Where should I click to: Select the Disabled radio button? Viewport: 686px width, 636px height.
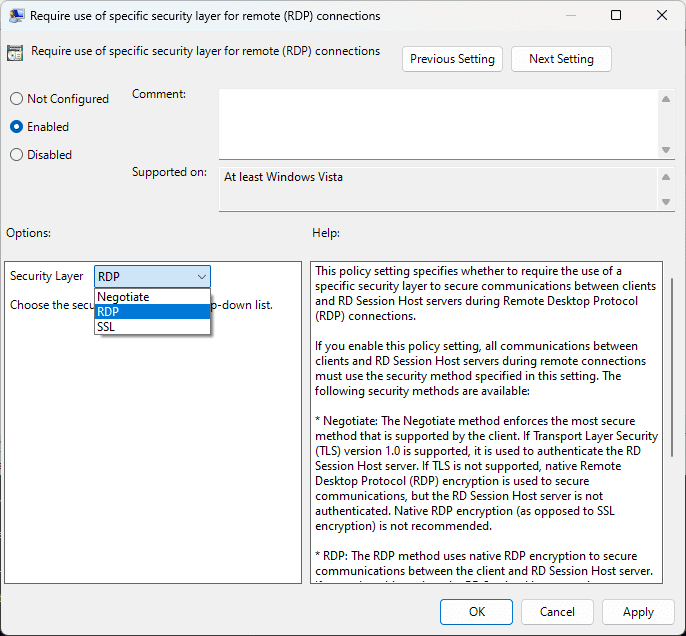click(16, 155)
